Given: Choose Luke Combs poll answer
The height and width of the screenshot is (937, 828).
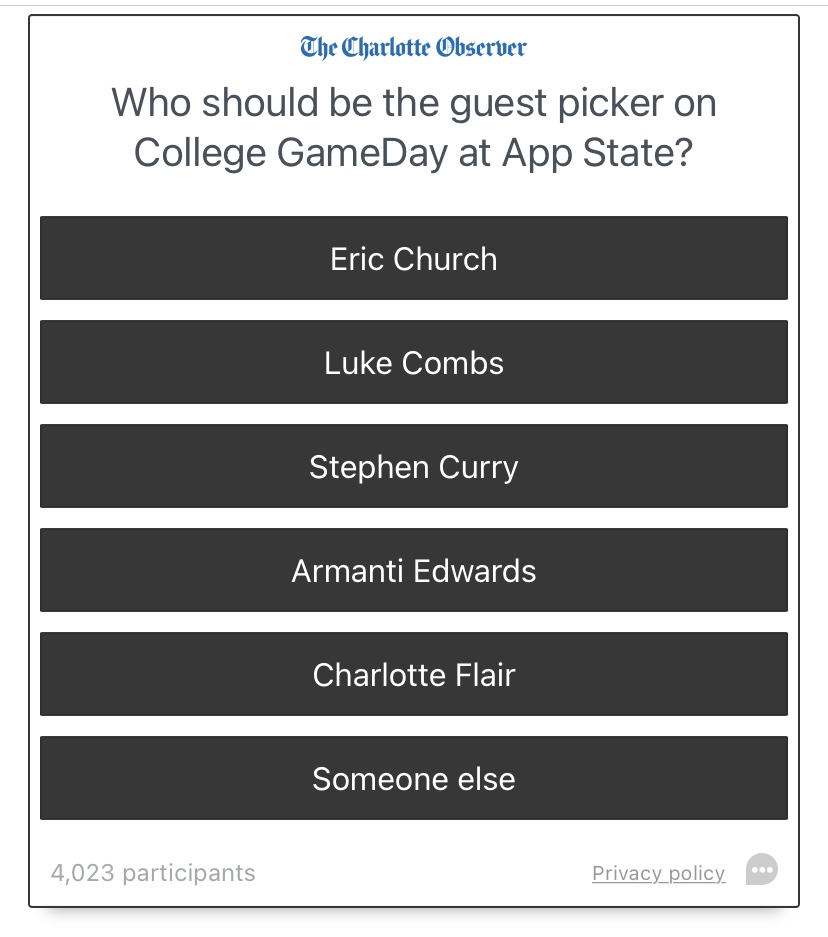Looking at the screenshot, I should [x=413, y=362].
